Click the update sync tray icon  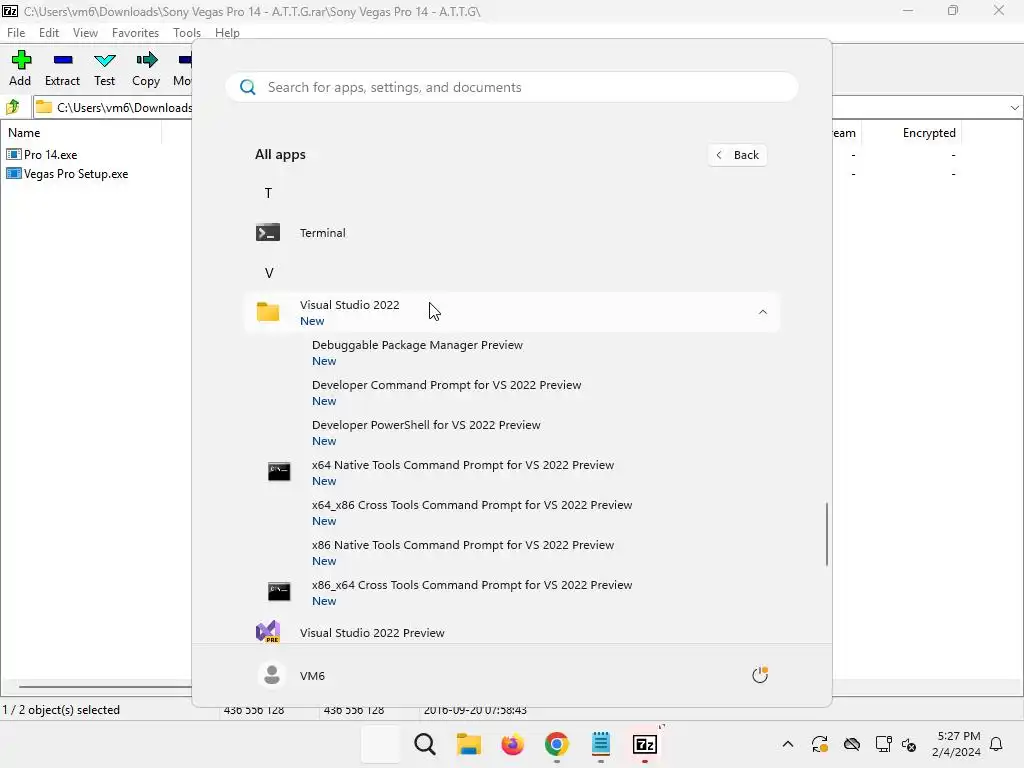820,744
